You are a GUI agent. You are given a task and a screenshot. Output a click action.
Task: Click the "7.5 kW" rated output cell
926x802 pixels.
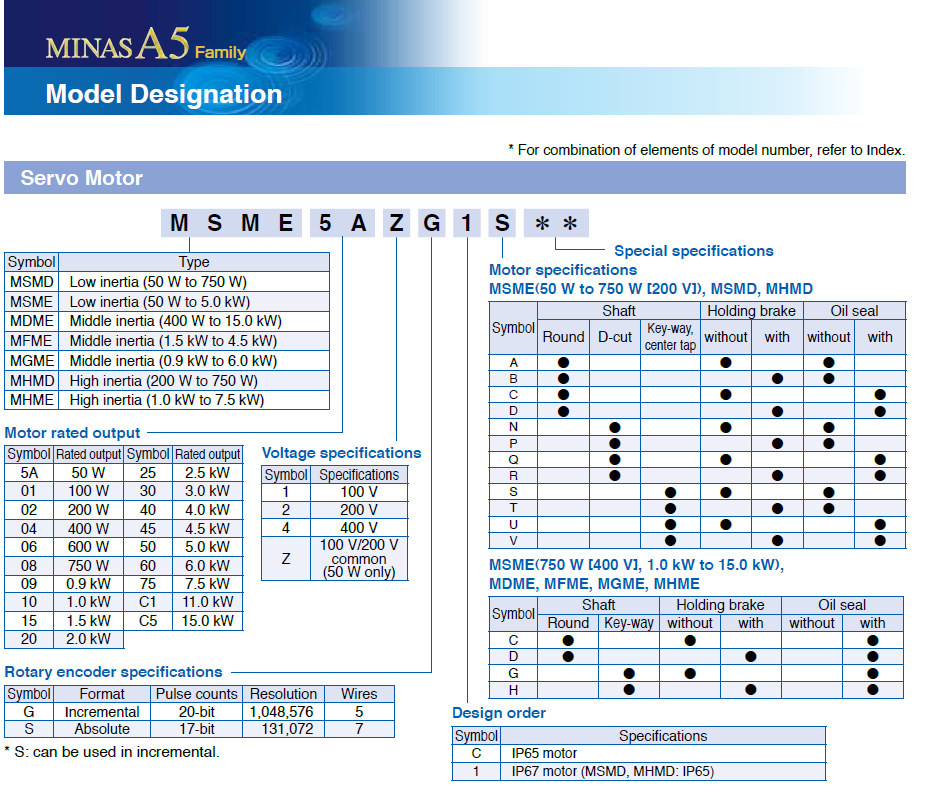(x=207, y=584)
